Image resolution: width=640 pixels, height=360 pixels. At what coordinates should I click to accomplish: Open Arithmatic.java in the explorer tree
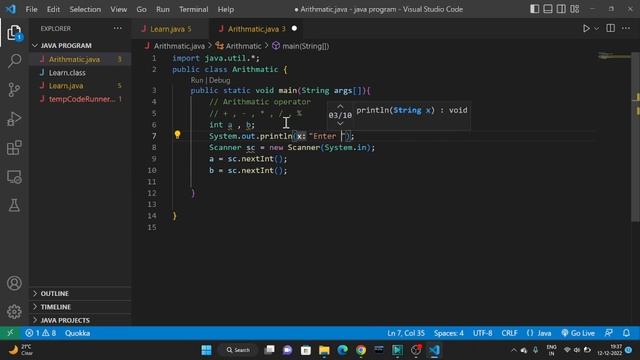click(x=80, y=59)
